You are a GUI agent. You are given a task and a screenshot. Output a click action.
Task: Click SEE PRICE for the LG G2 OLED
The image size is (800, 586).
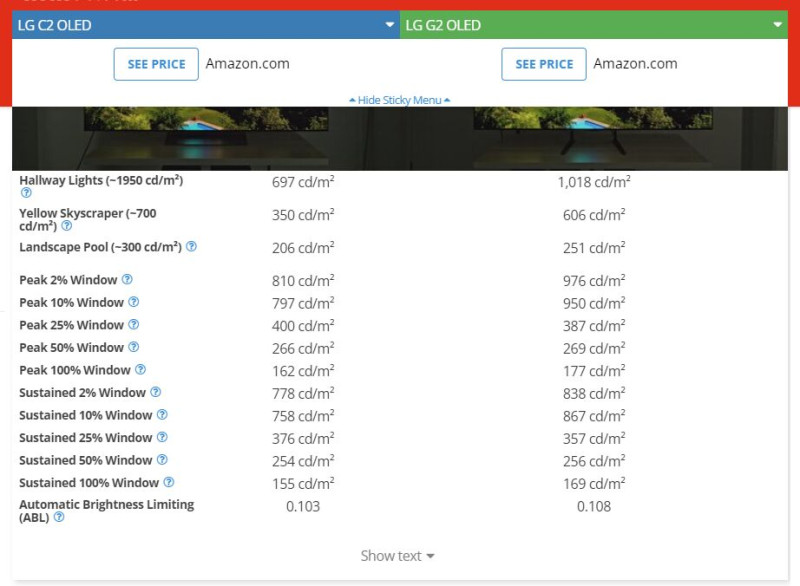point(544,64)
